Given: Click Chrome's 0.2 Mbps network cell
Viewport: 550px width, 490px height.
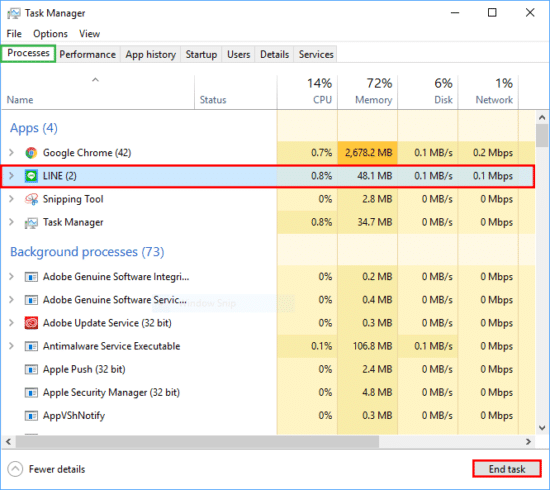Looking at the screenshot, I should [x=488, y=153].
